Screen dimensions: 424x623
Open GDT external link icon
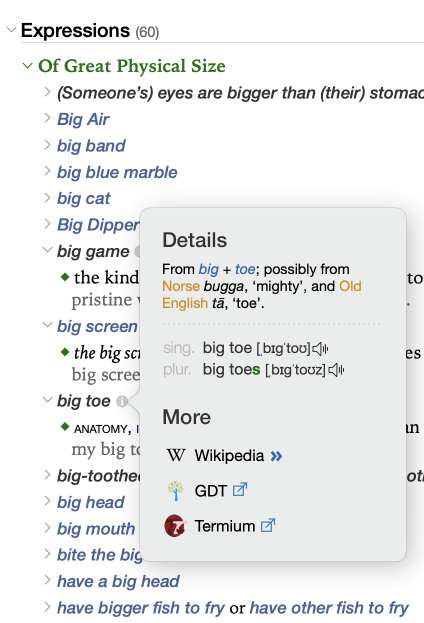[240, 490]
